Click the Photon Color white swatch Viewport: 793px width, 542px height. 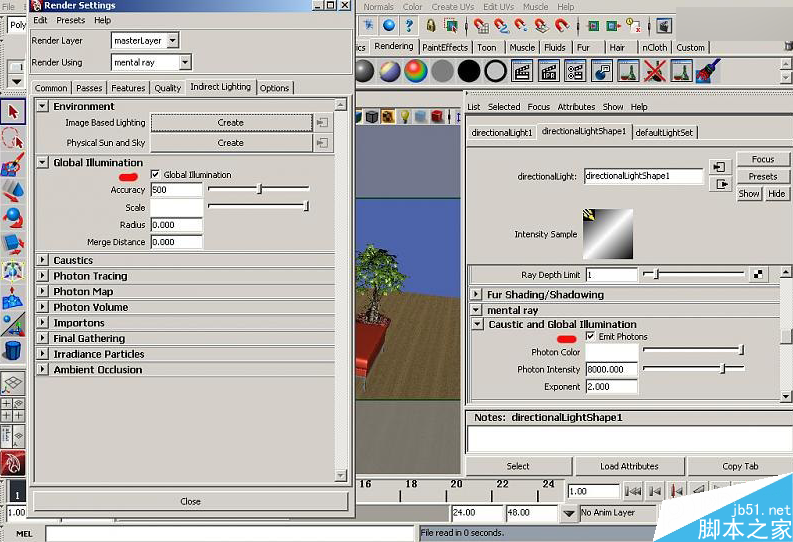click(611, 352)
